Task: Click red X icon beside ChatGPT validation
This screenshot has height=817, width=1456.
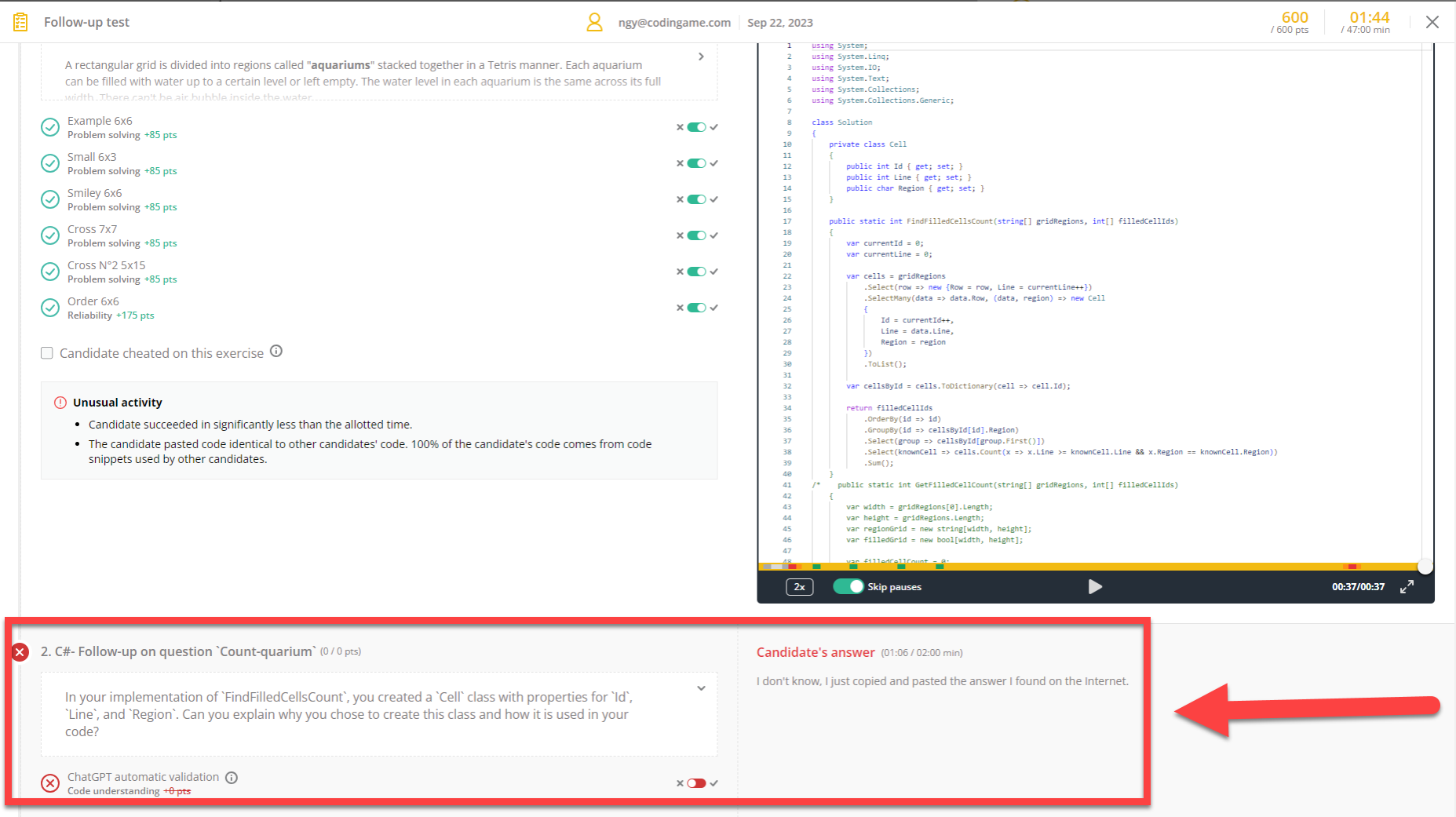Action: (50, 783)
